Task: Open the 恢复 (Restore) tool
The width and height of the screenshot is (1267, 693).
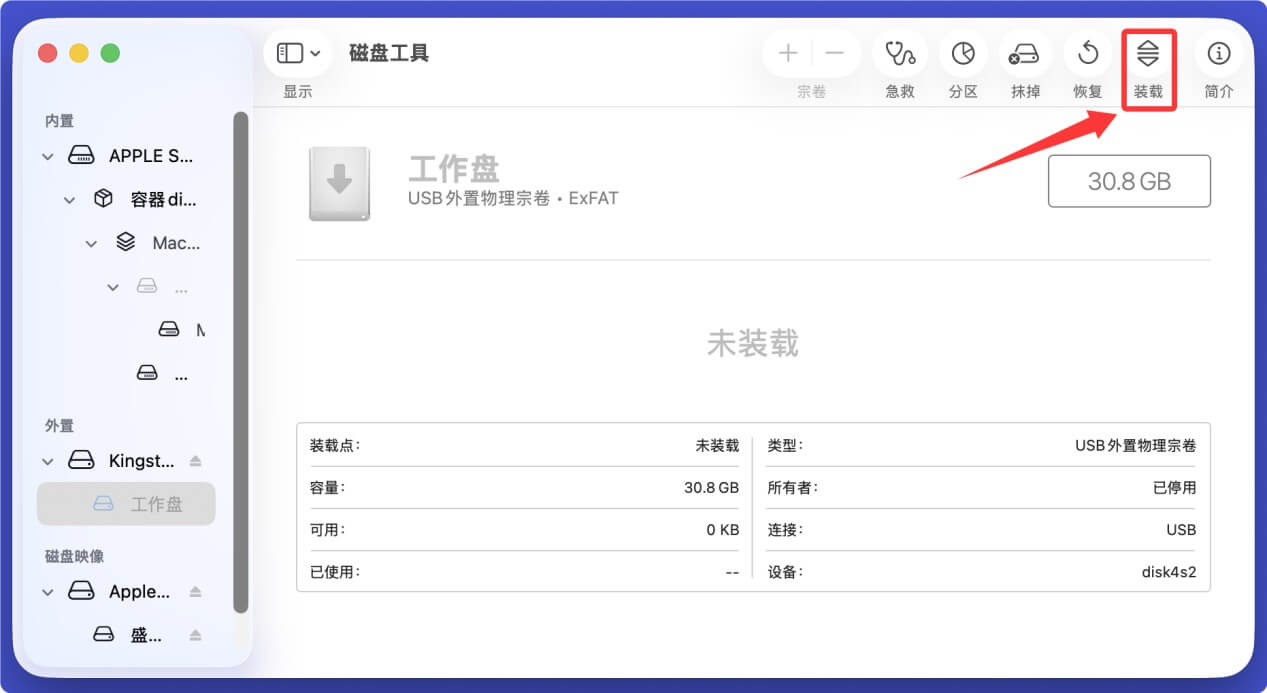Action: pos(1087,54)
